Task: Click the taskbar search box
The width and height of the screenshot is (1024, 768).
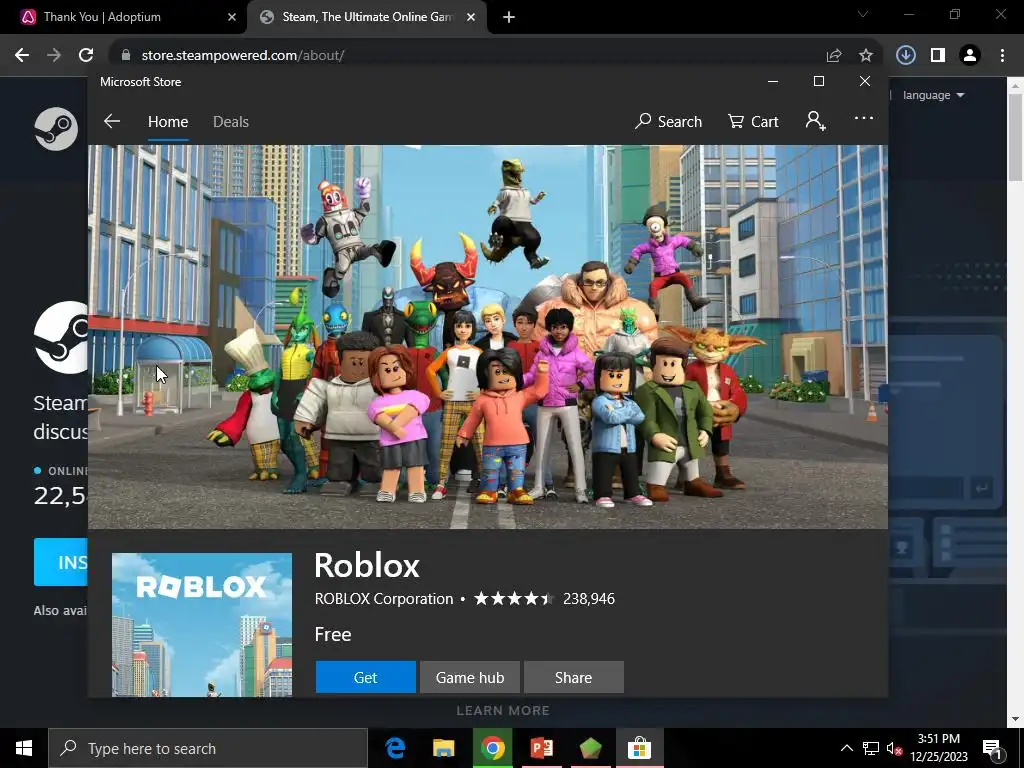Action: click(208, 748)
